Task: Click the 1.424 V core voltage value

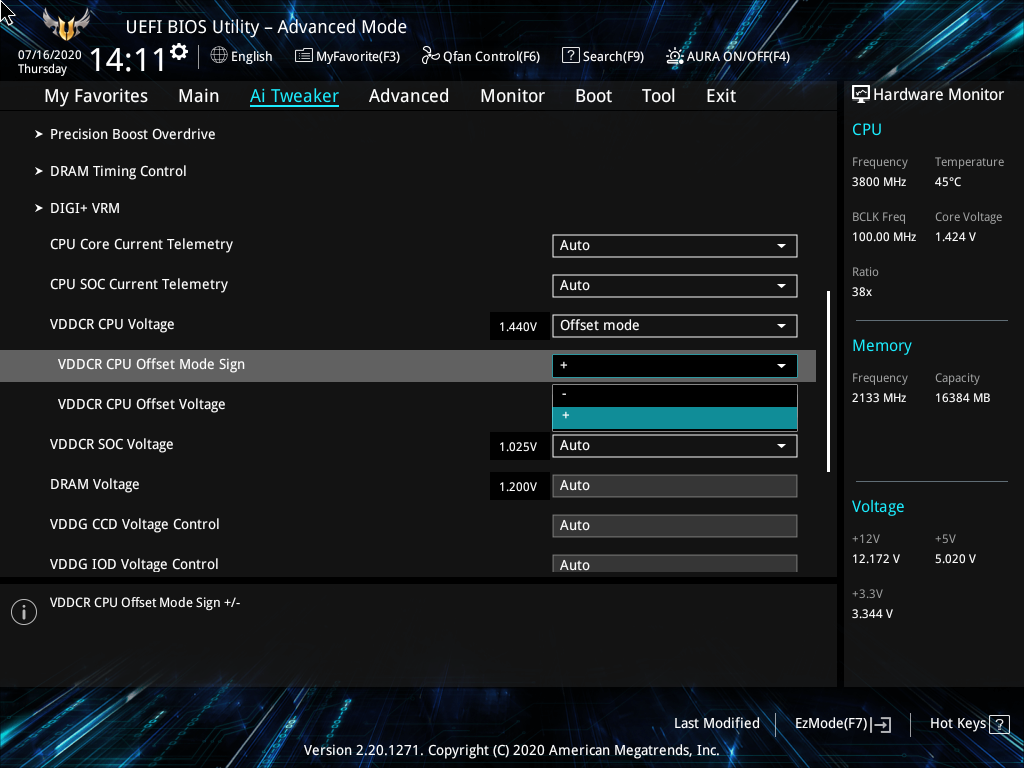Action: pyautogui.click(x=955, y=236)
